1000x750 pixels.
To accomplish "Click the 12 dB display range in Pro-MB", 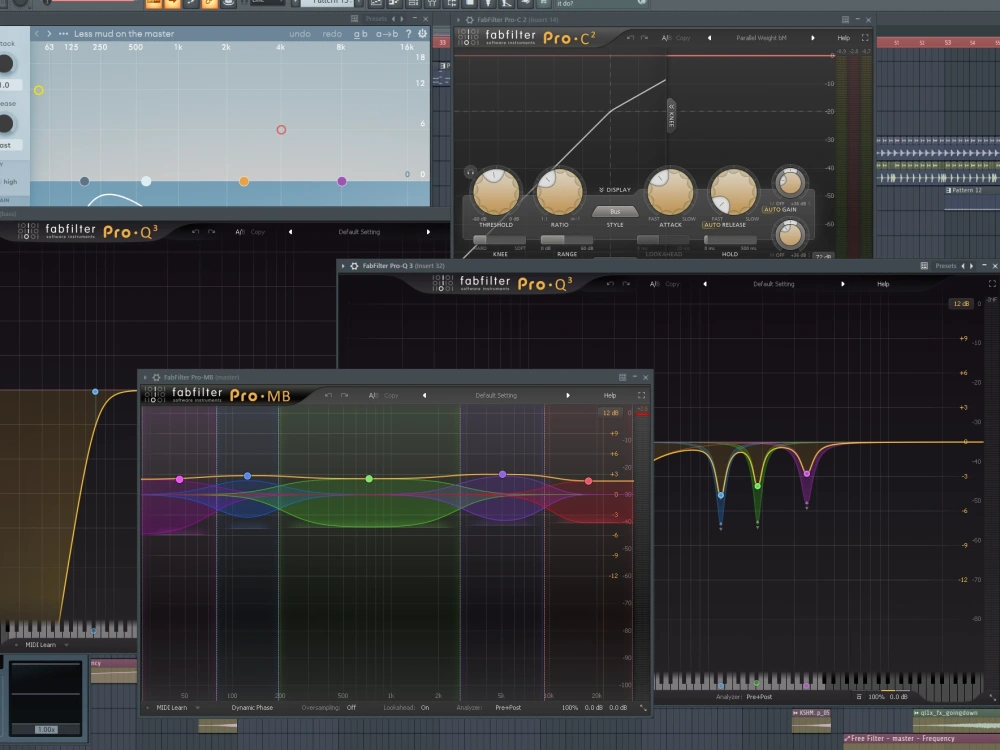I will click(x=610, y=413).
